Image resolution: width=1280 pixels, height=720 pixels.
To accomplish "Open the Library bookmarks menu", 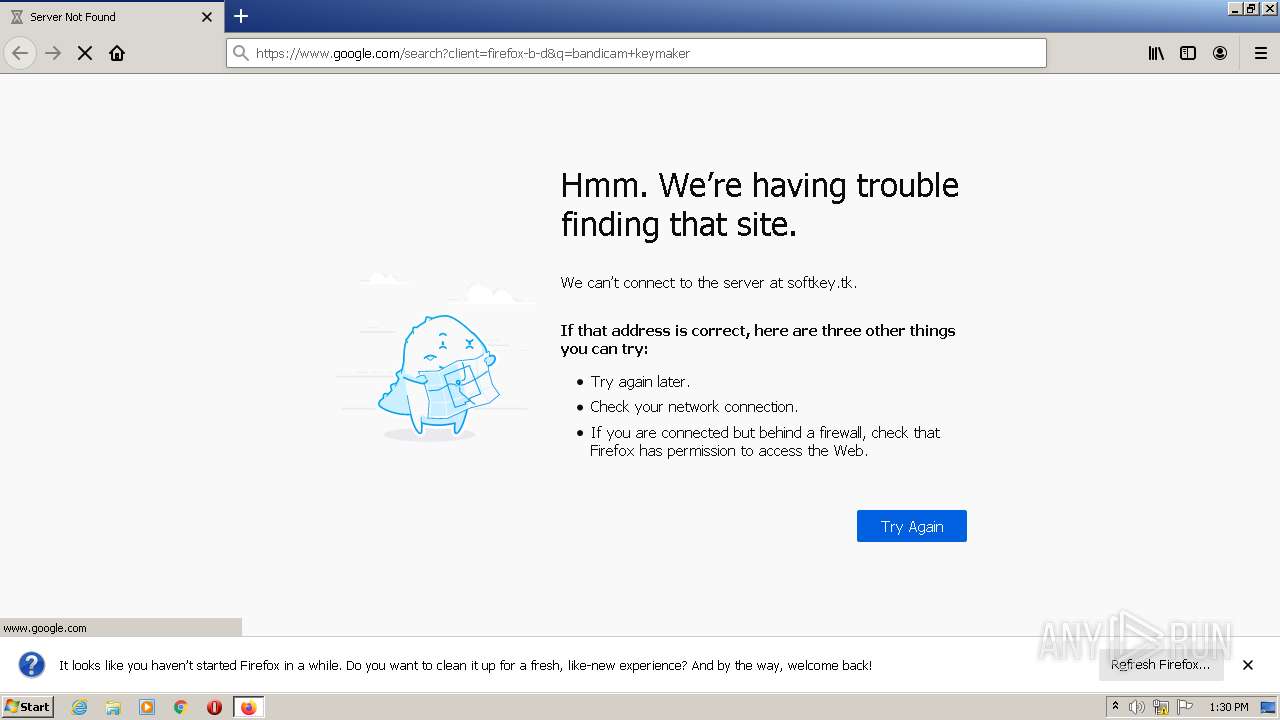I will coord(1156,53).
